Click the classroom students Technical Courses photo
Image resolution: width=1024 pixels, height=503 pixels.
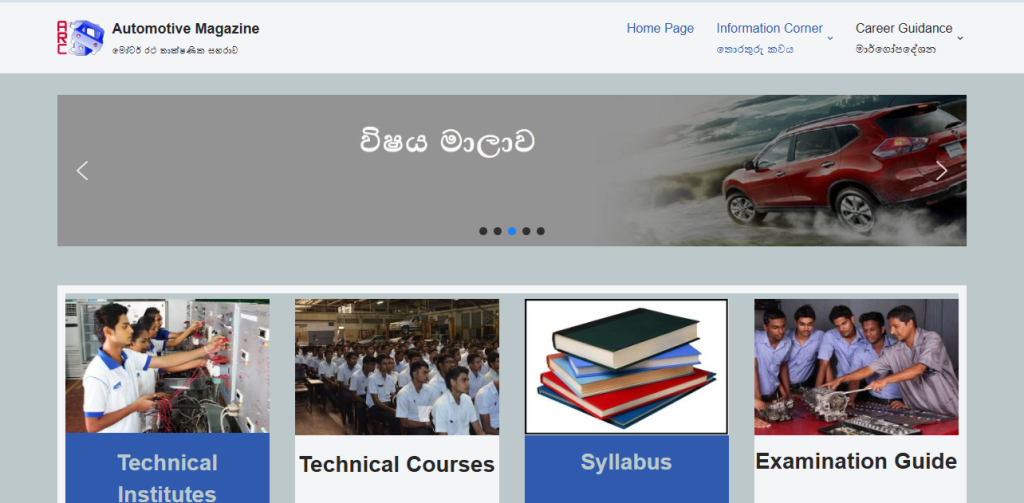397,367
